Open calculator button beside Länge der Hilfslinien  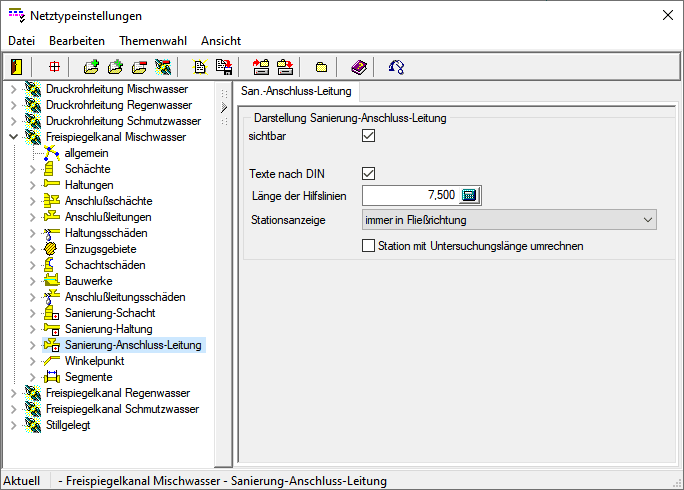coord(470,195)
